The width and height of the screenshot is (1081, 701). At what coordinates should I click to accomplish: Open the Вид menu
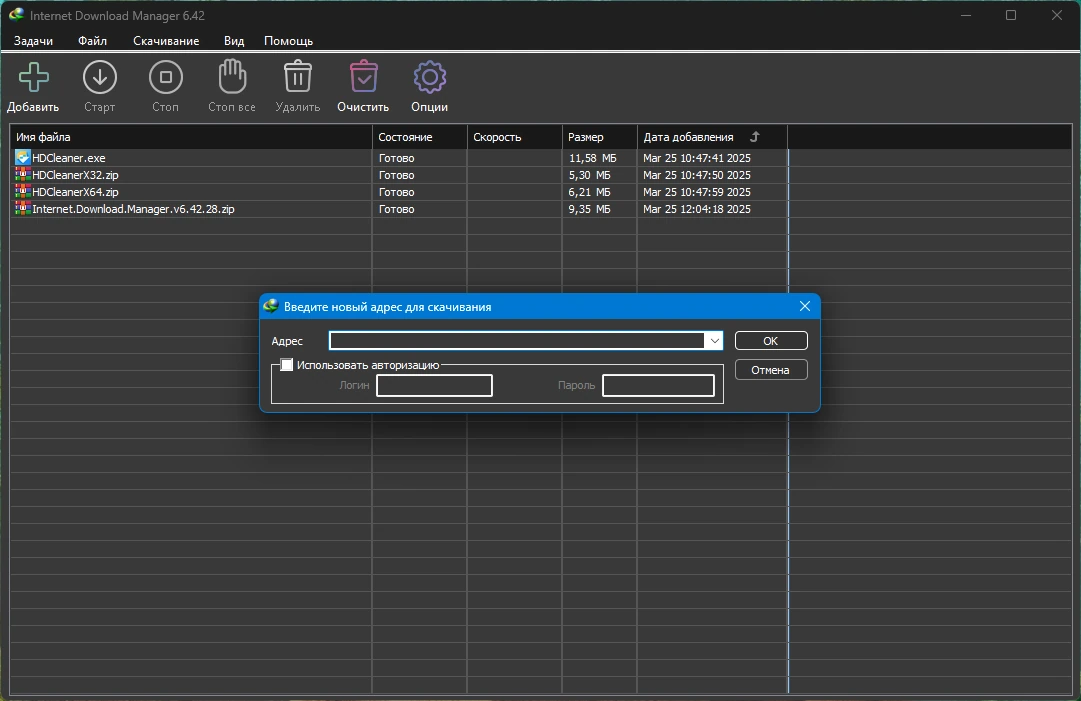[x=234, y=41]
